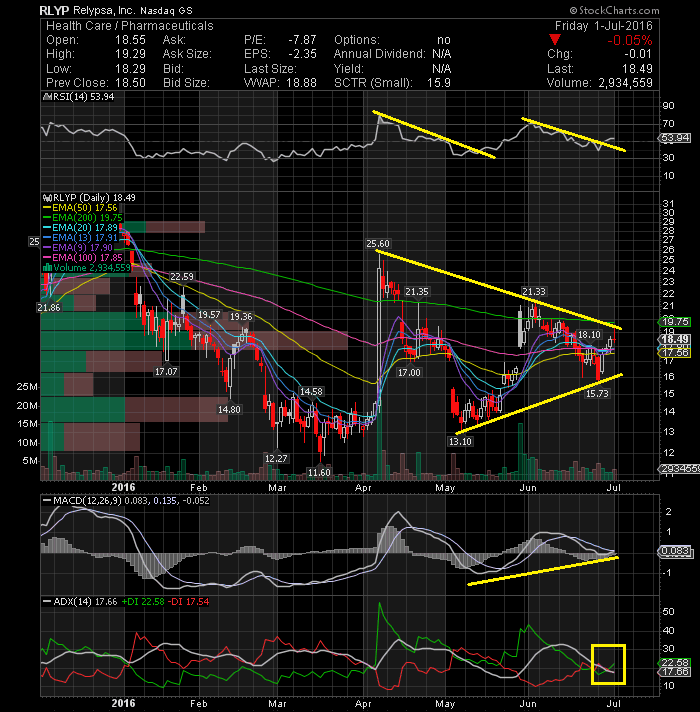
Task: Click the Nasdaq GS exchange label
Action: 166,10
